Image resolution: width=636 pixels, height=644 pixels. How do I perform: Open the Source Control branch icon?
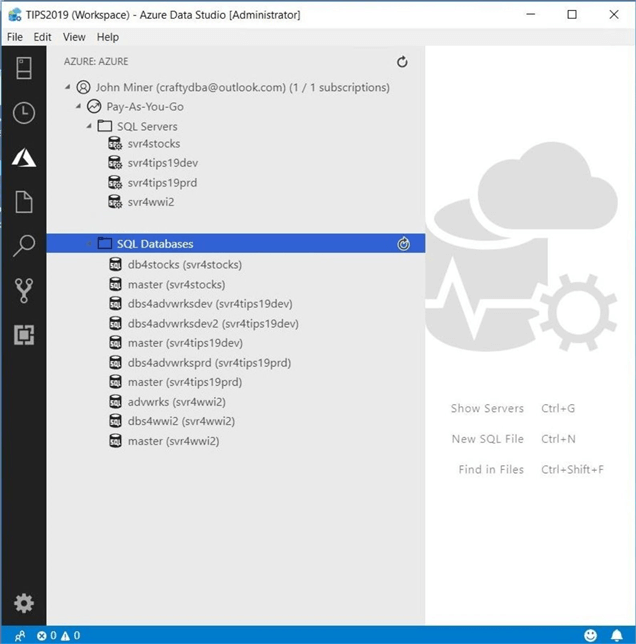coord(24,290)
